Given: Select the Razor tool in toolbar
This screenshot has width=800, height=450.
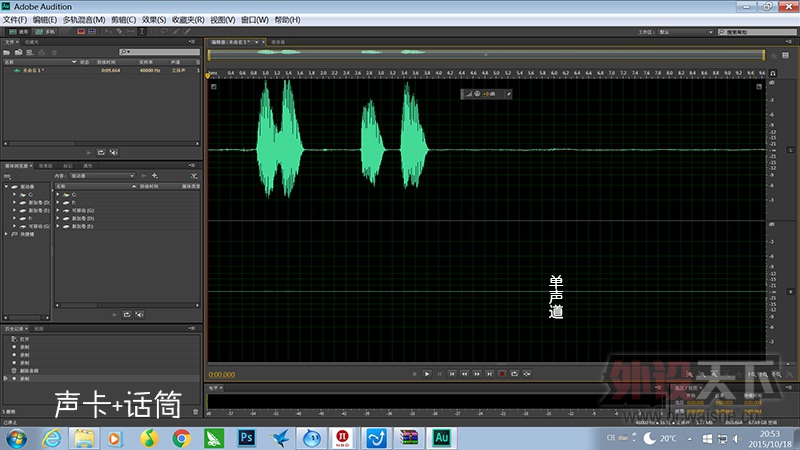Looking at the screenshot, I should 119,32.
